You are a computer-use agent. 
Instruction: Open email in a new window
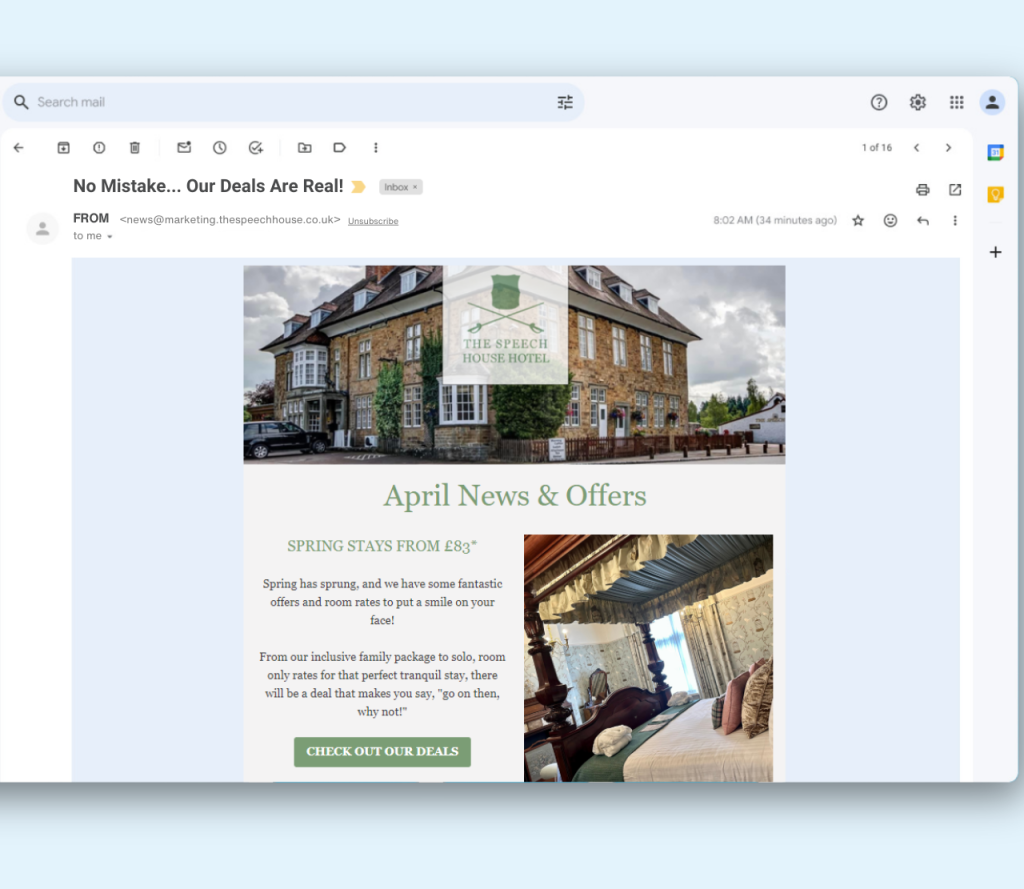click(955, 189)
